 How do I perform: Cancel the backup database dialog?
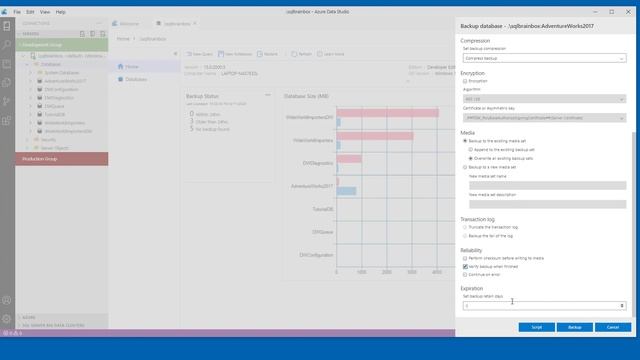pyautogui.click(x=613, y=327)
